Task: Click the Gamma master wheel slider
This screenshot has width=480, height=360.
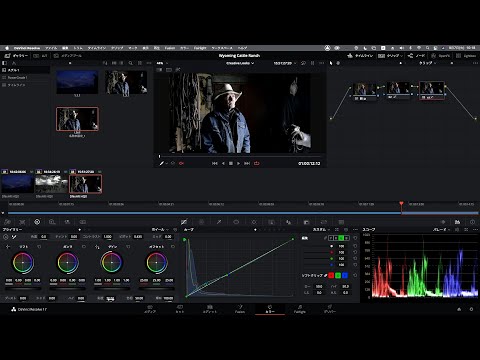Action: click(67, 288)
